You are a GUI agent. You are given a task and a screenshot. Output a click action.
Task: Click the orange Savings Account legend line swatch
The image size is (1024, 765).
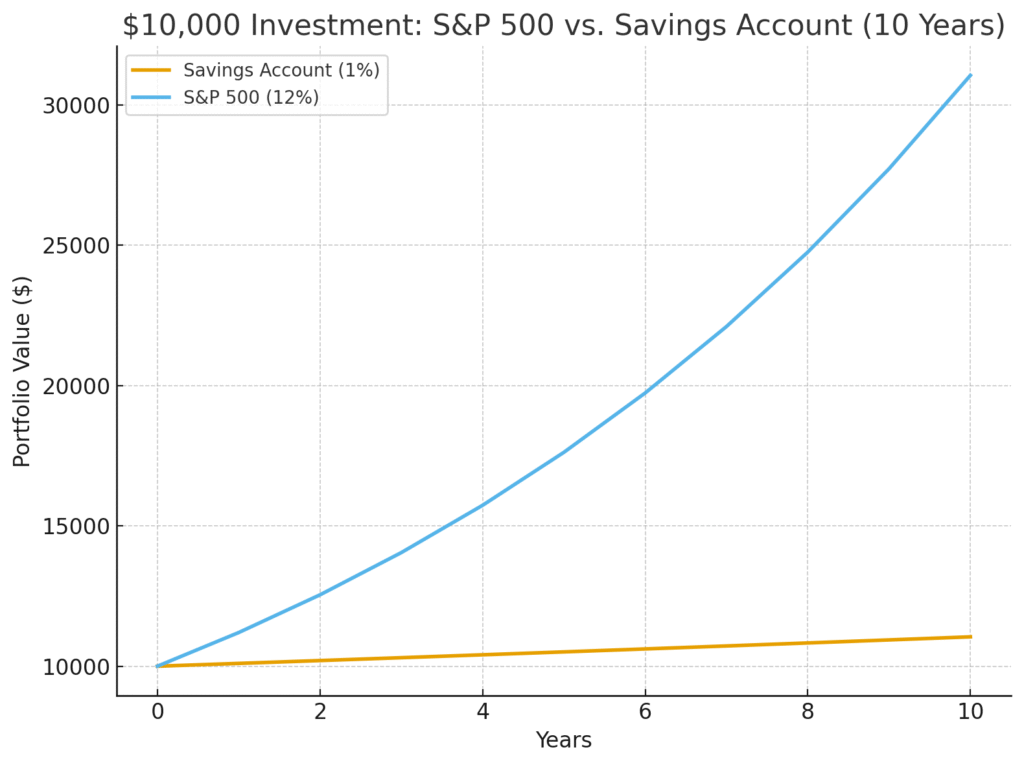click(x=151, y=70)
